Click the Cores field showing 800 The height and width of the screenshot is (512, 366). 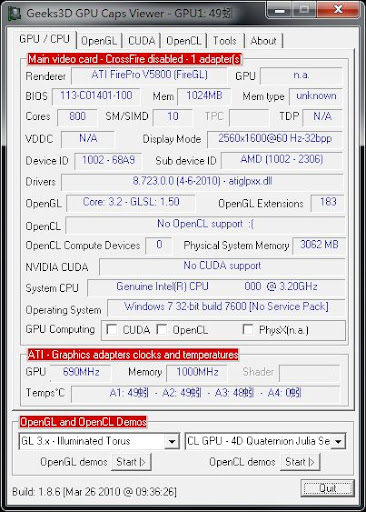tap(77, 117)
